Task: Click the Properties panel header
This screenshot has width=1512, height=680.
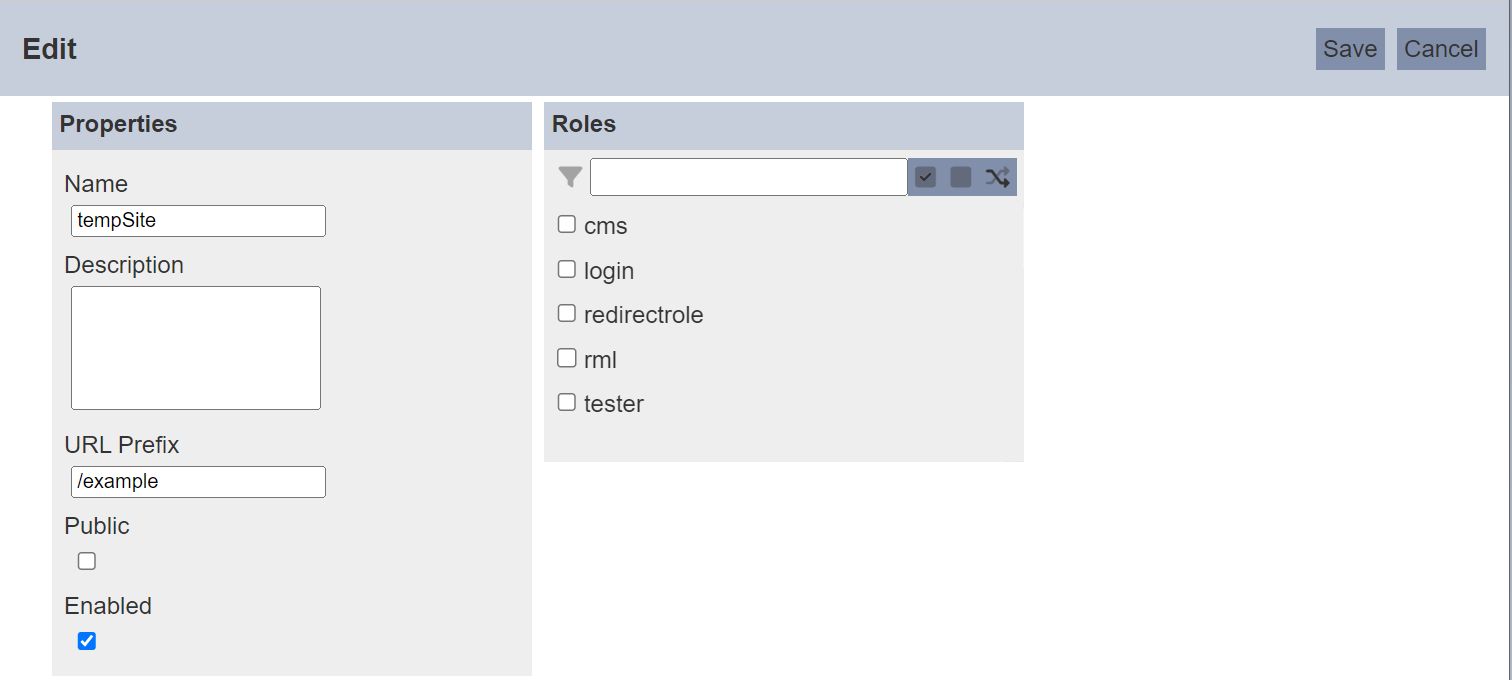Action: pos(292,125)
